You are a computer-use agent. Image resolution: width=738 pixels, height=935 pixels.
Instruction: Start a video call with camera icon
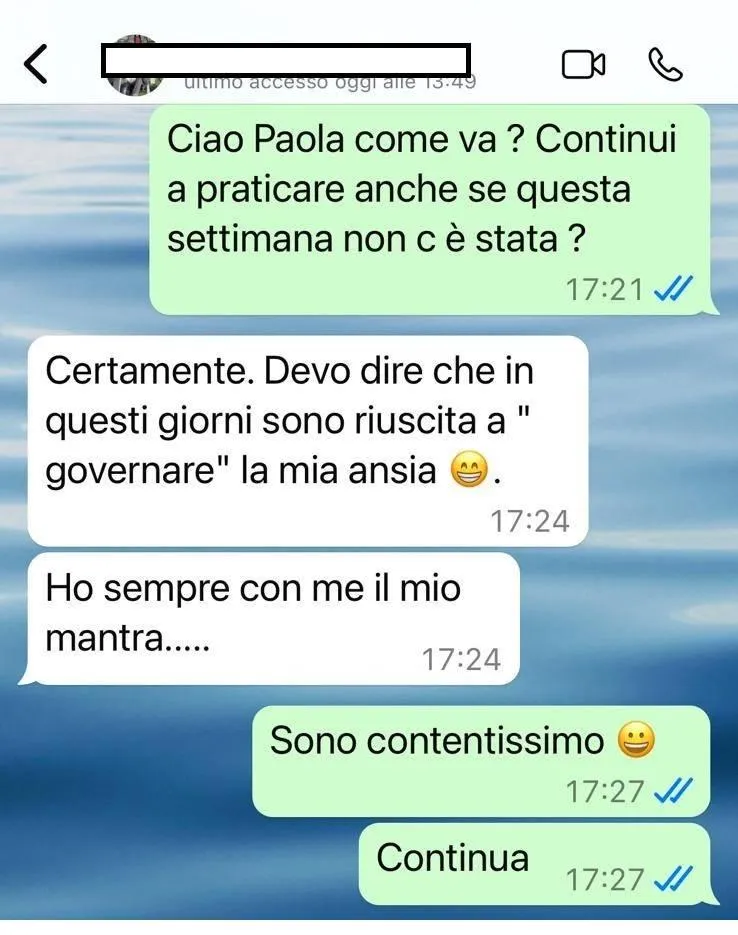(584, 64)
